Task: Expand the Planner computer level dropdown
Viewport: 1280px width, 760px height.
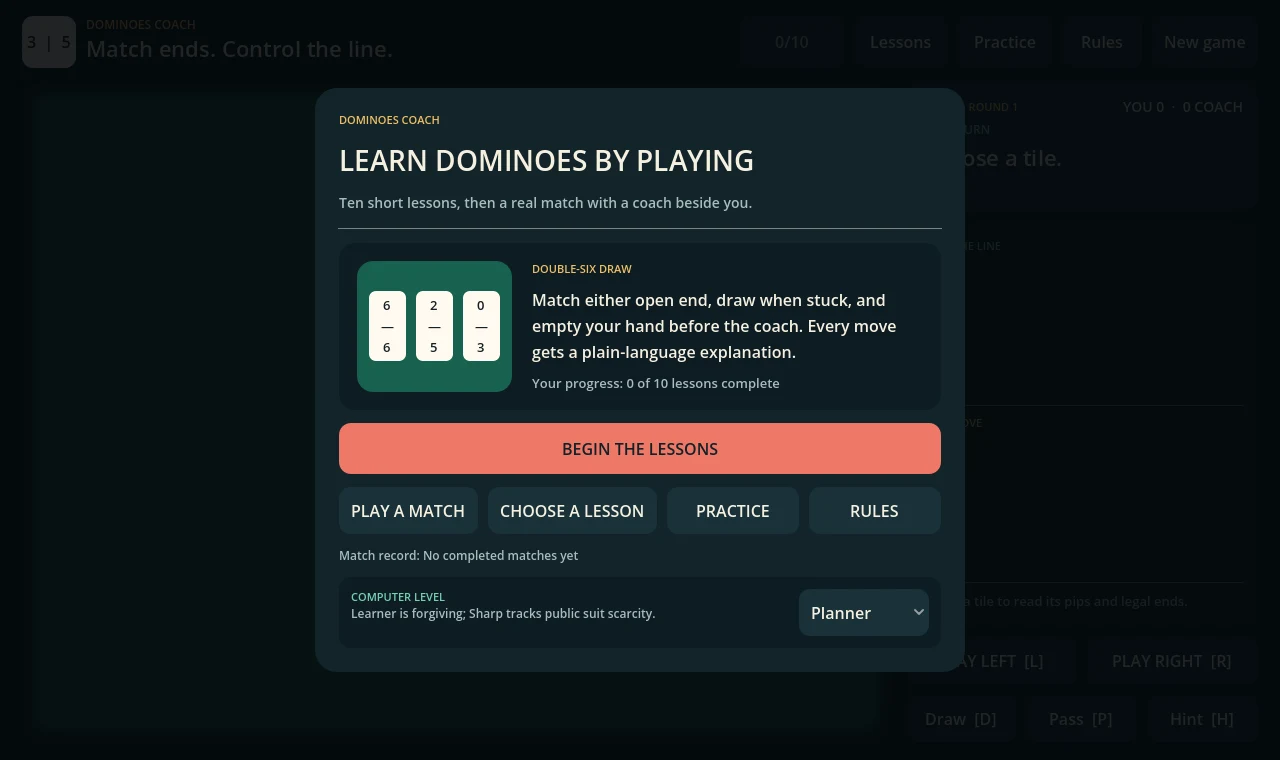Action: [x=864, y=613]
